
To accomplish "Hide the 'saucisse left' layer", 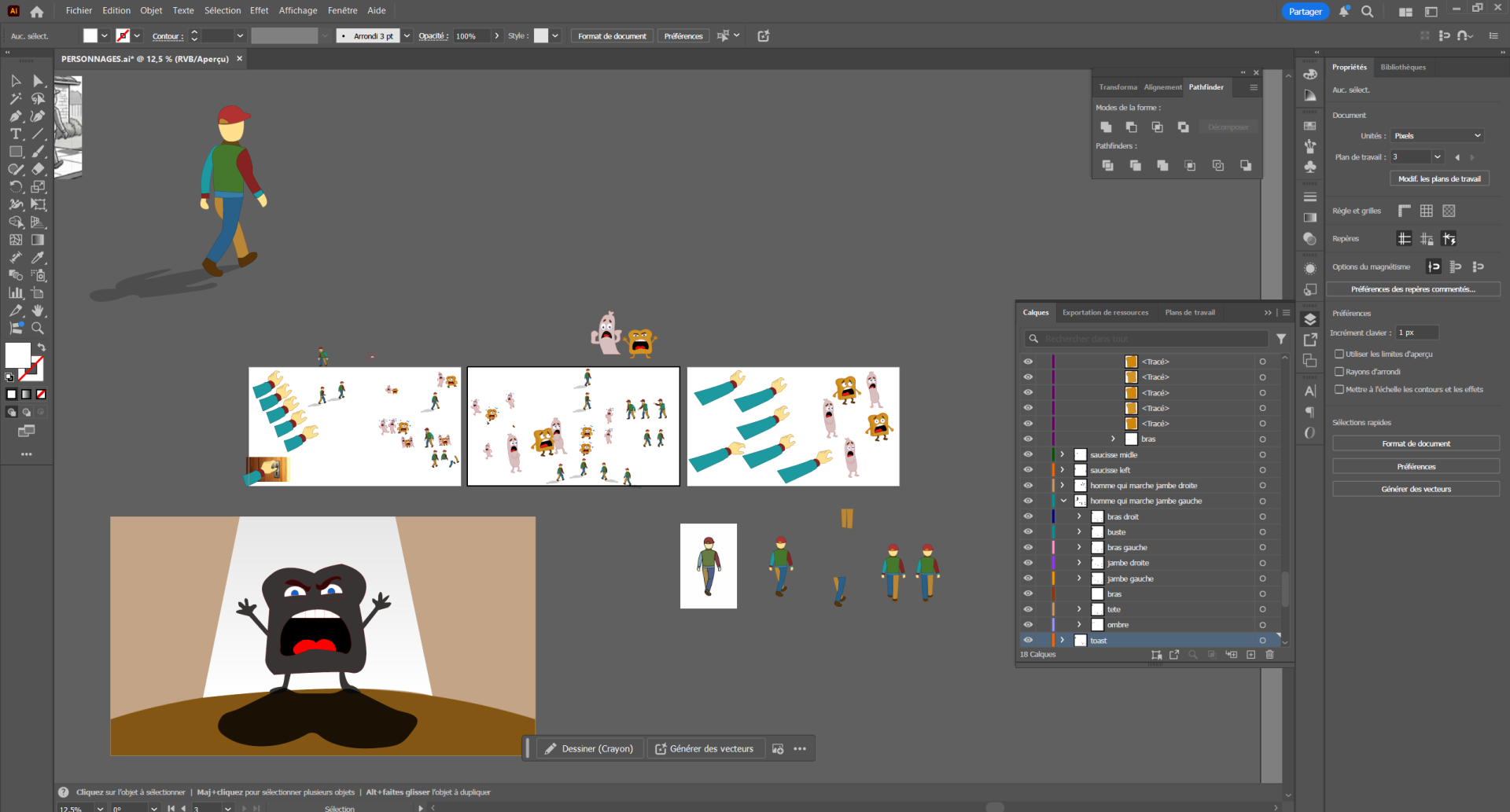I will [1028, 470].
